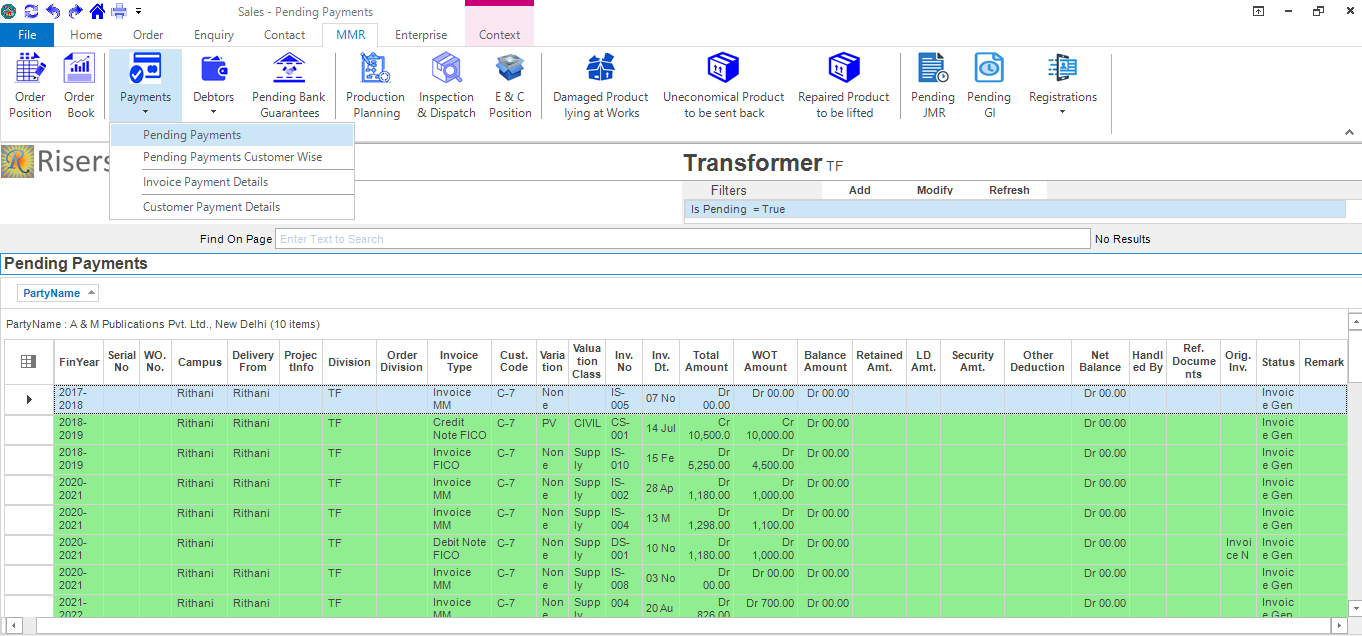Click the Find On Page search field
Screen dimensions: 1362x636
pos(682,239)
